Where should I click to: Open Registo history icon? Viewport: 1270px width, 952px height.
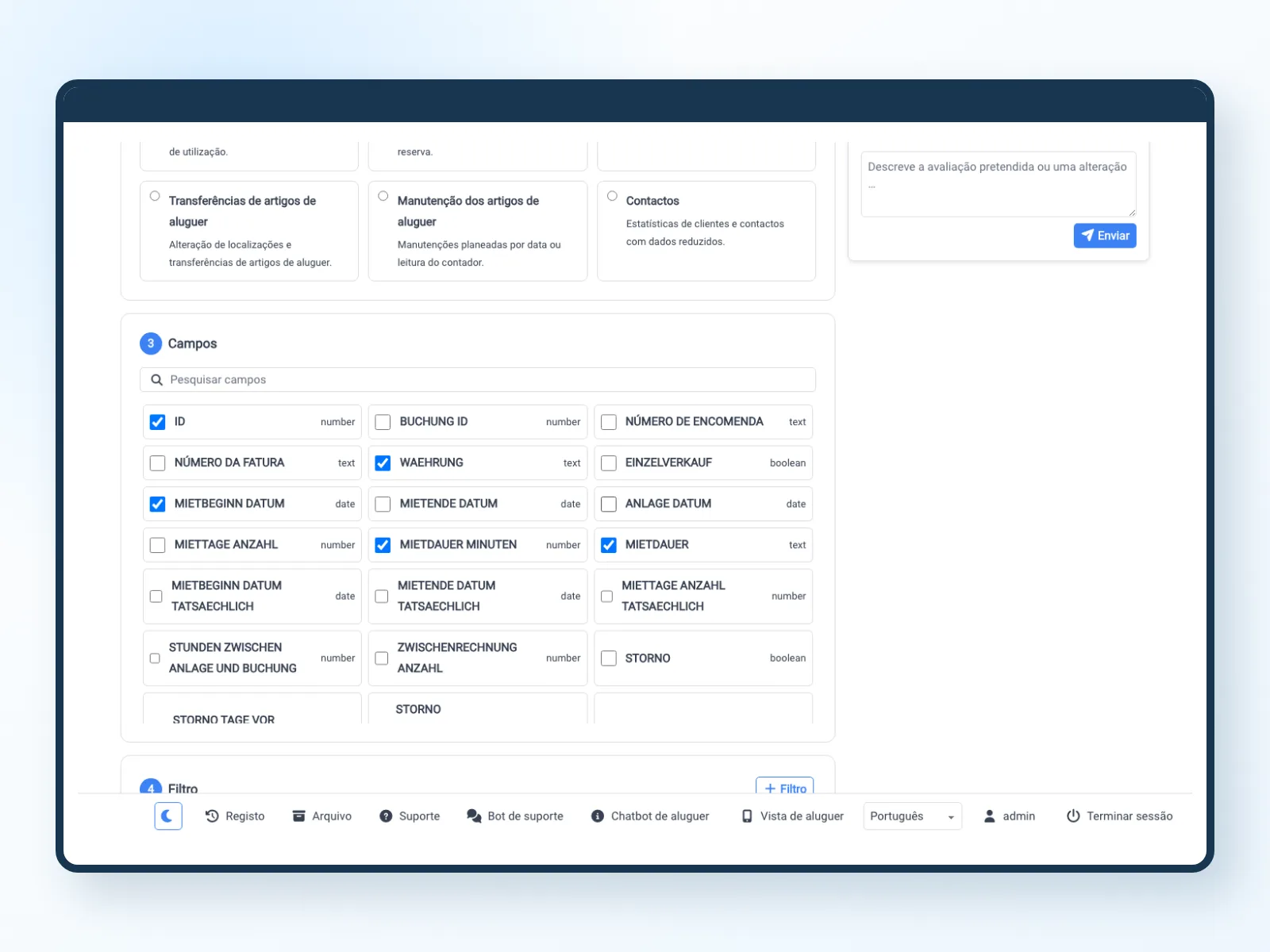click(x=212, y=816)
